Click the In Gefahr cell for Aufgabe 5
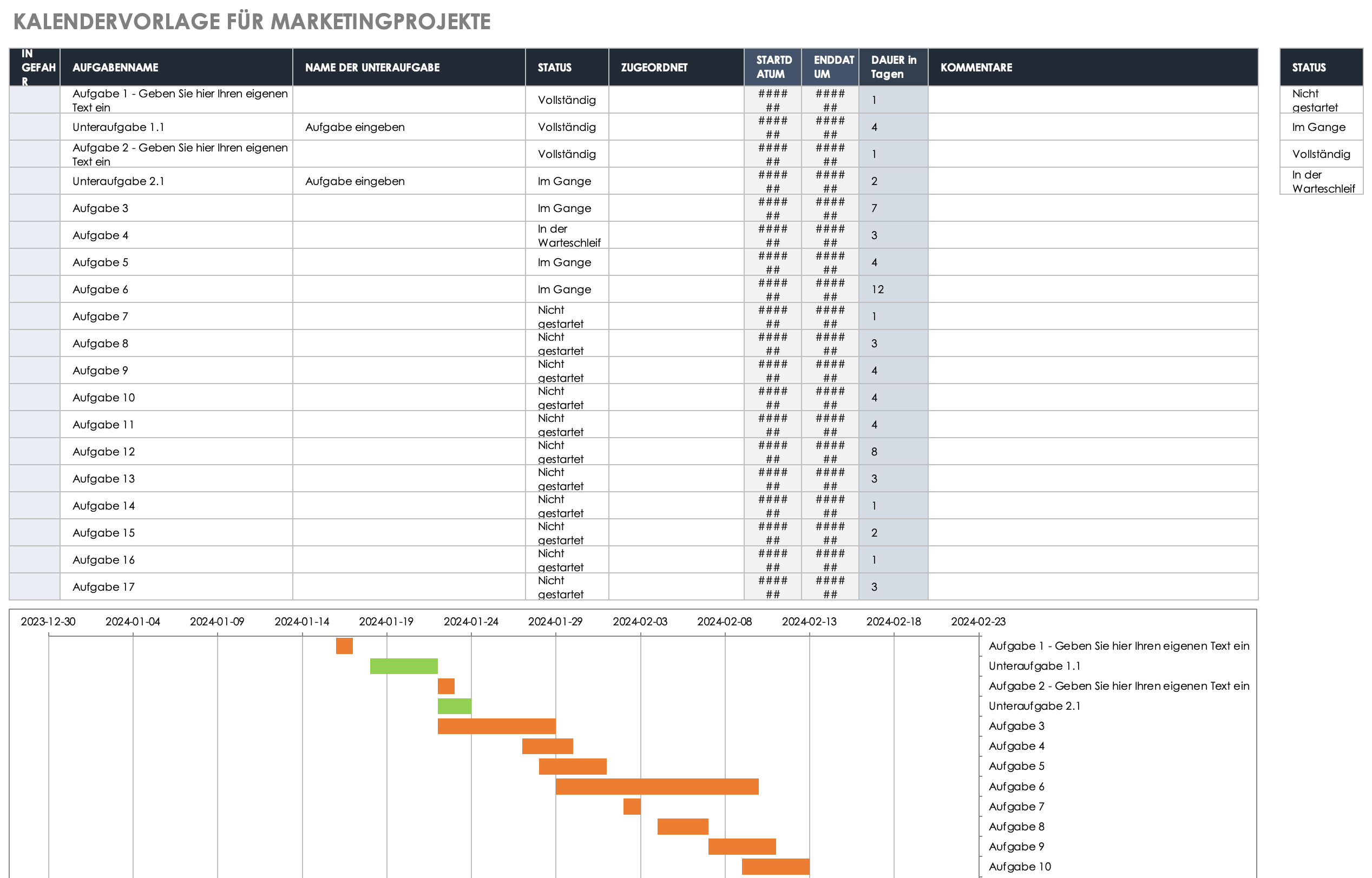 (35, 262)
